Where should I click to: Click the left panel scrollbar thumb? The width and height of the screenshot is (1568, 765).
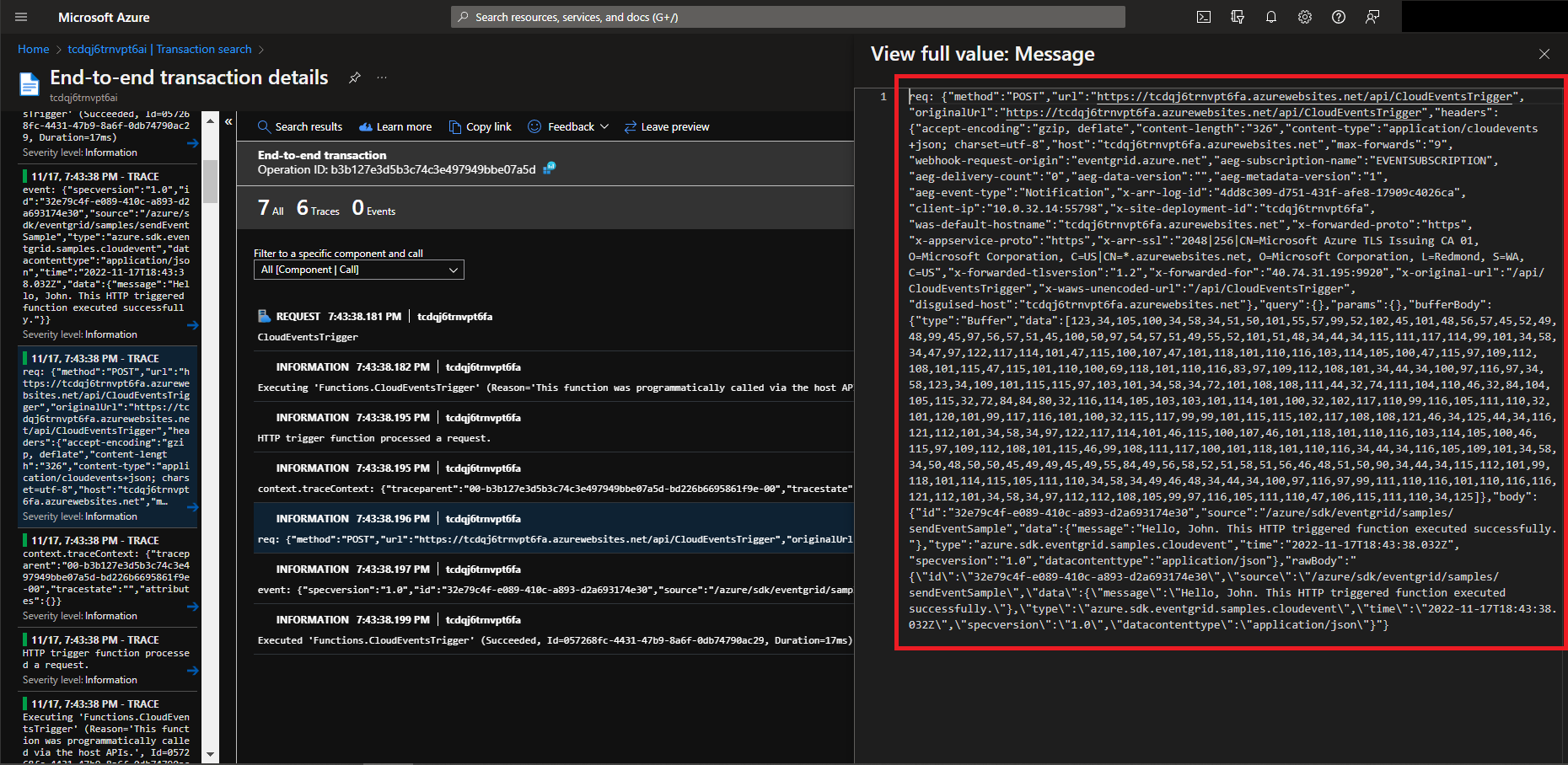pyautogui.click(x=210, y=181)
